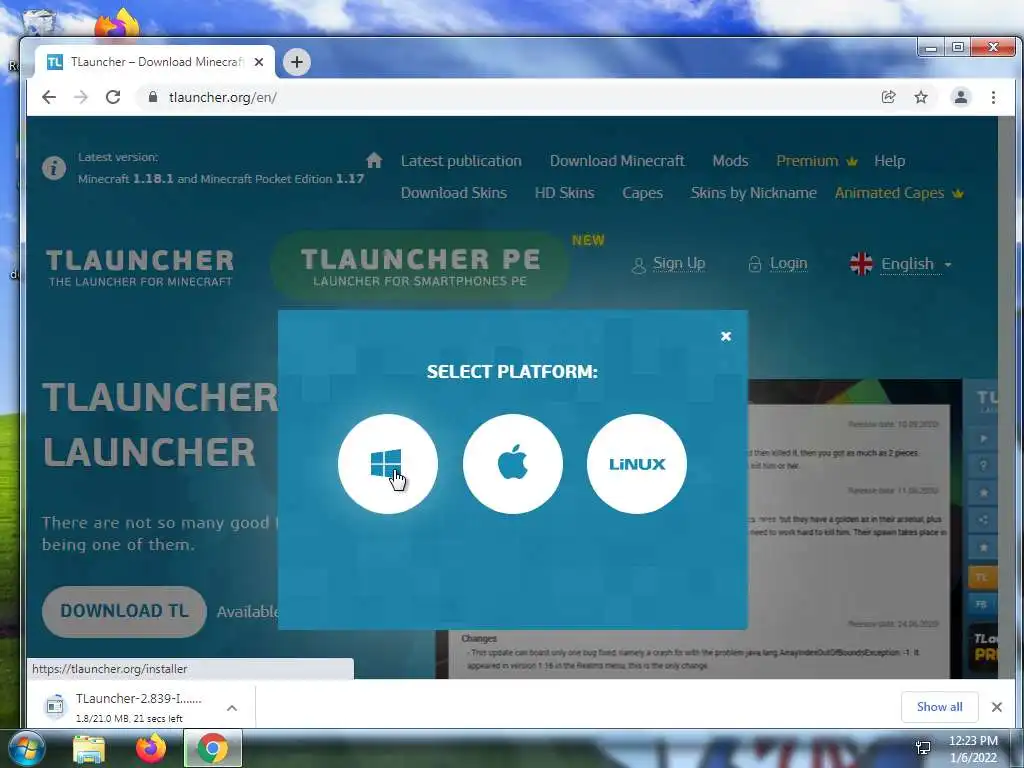1024x768 pixels.
Task: Open TLauncher PE smartphone launcher banner
Action: click(x=420, y=266)
